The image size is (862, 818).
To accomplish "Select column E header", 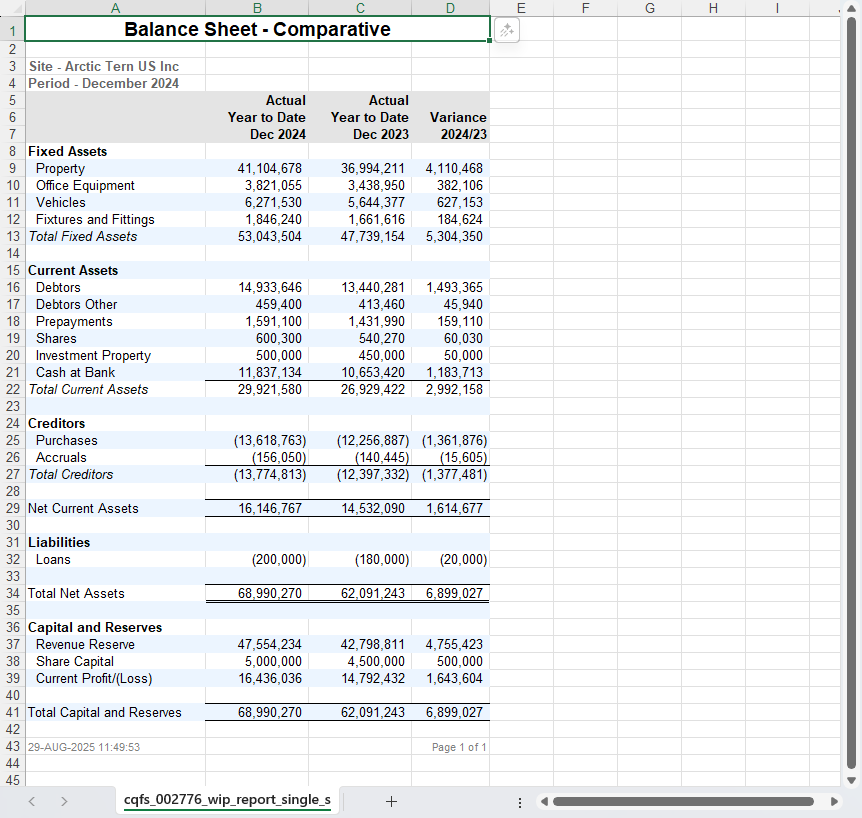I will point(521,8).
